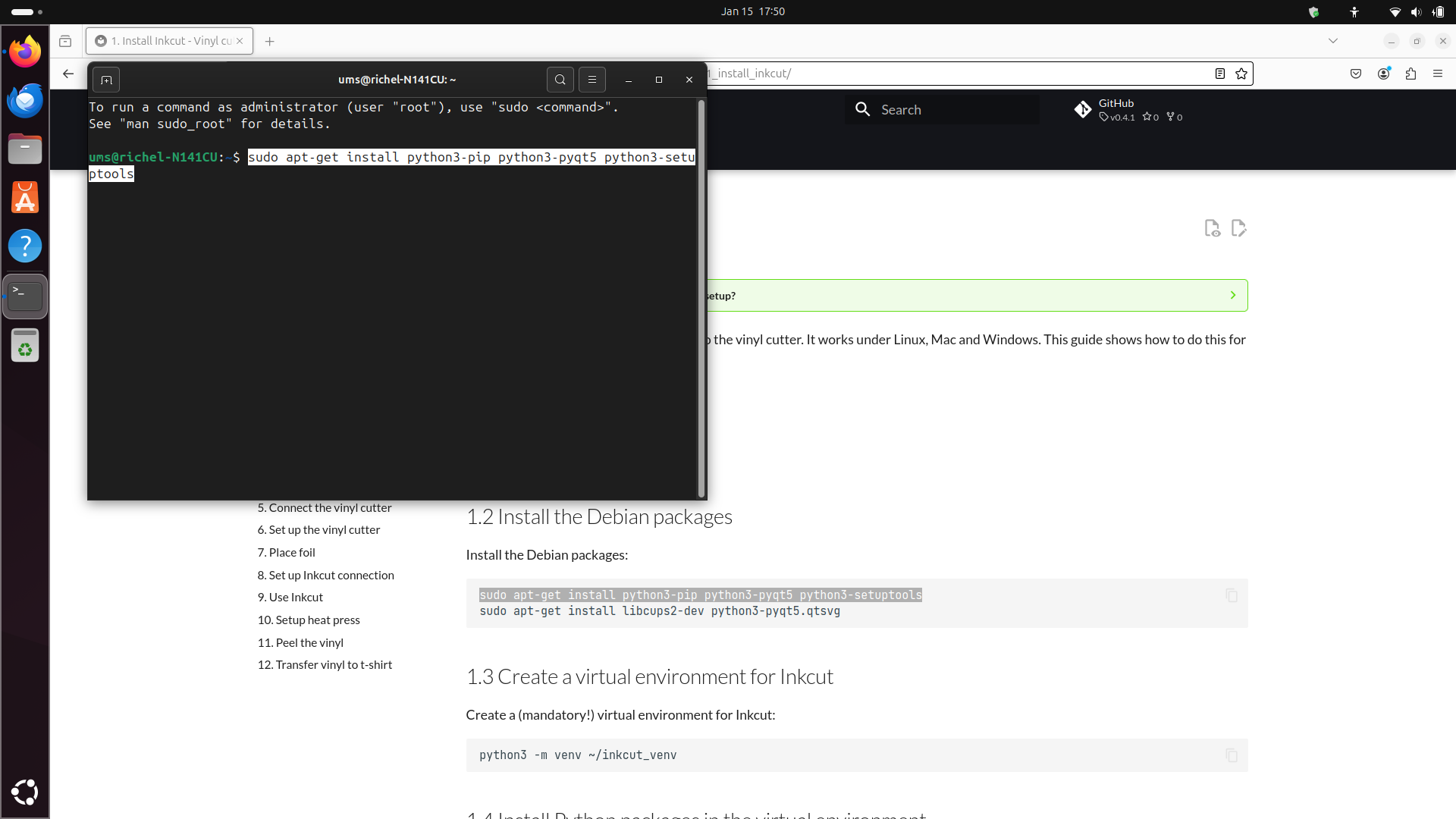
Task: Open the security shield tray icon
Action: [x=1313, y=11]
